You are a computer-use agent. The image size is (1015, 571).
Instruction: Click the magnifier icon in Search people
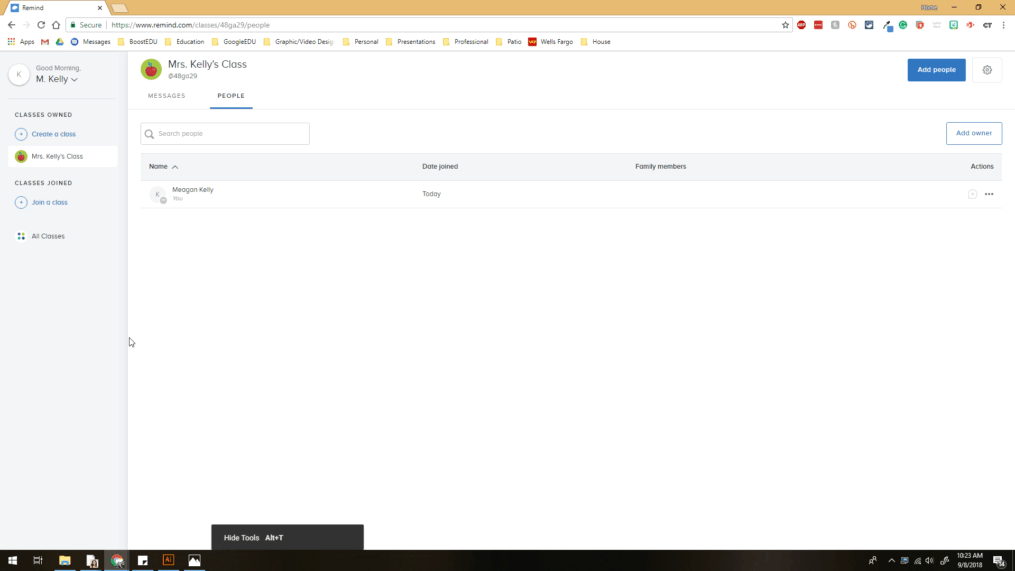click(x=150, y=134)
